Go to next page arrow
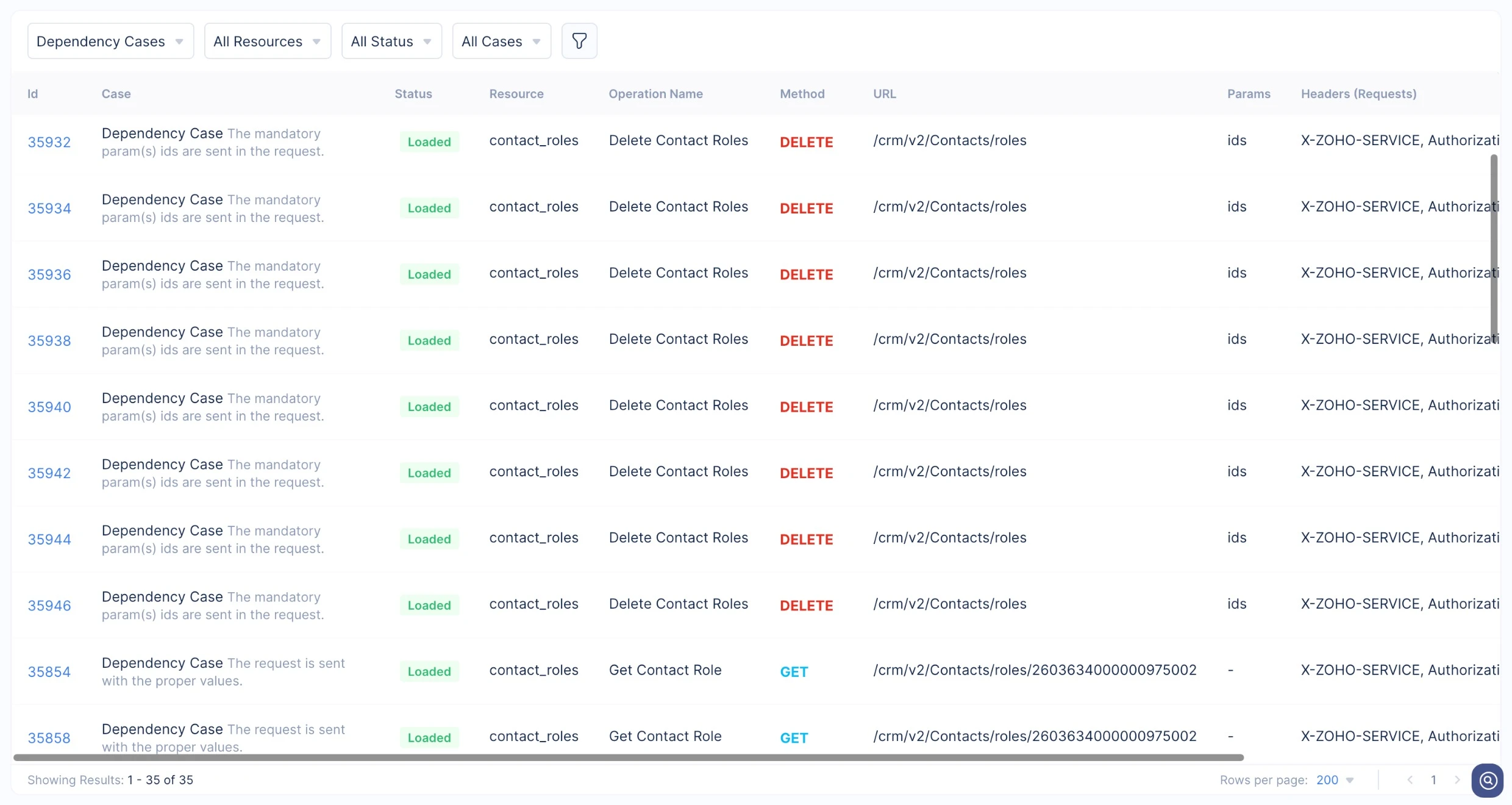 coord(1457,780)
